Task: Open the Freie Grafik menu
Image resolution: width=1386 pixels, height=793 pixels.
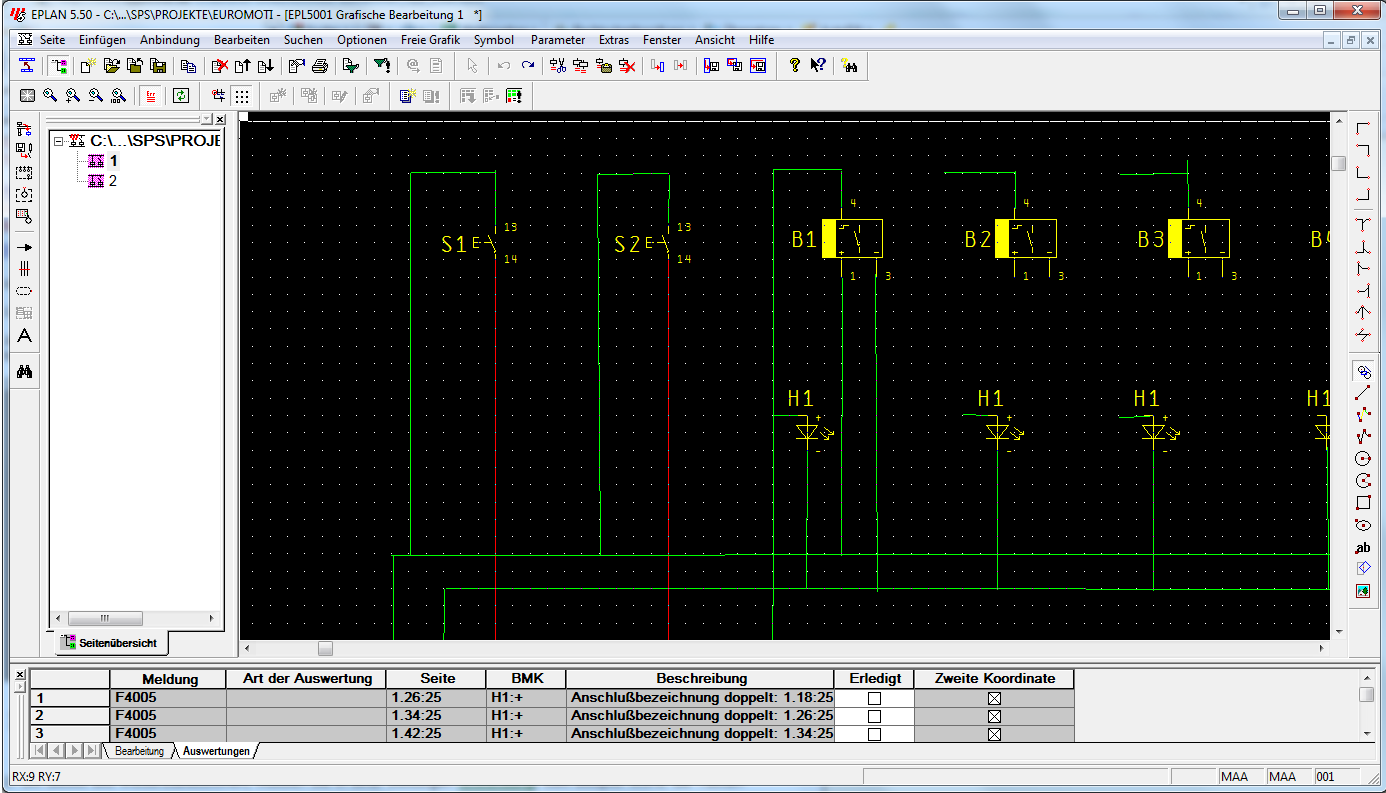Action: click(x=430, y=40)
